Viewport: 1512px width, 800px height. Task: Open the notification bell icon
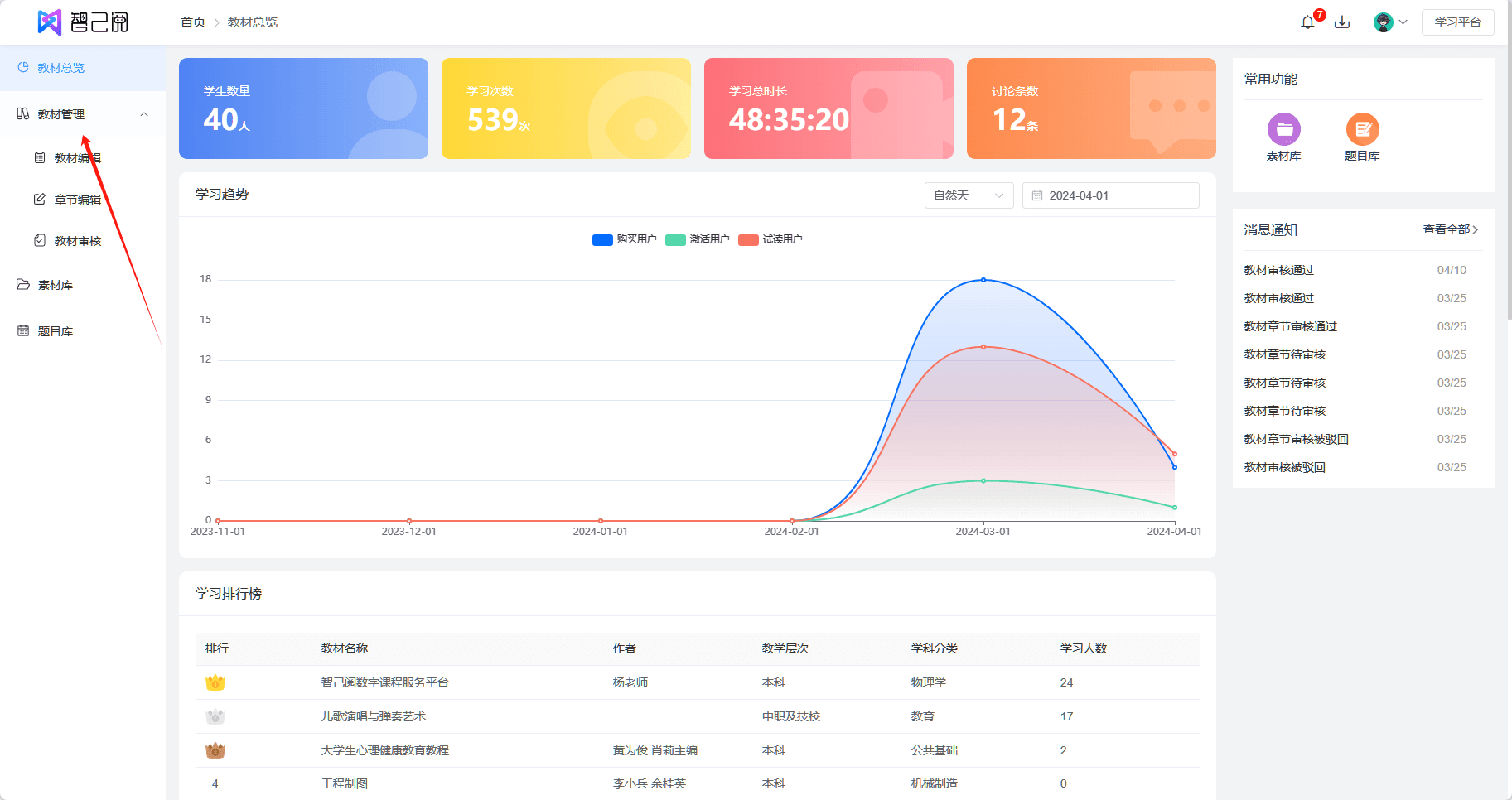tap(1307, 22)
